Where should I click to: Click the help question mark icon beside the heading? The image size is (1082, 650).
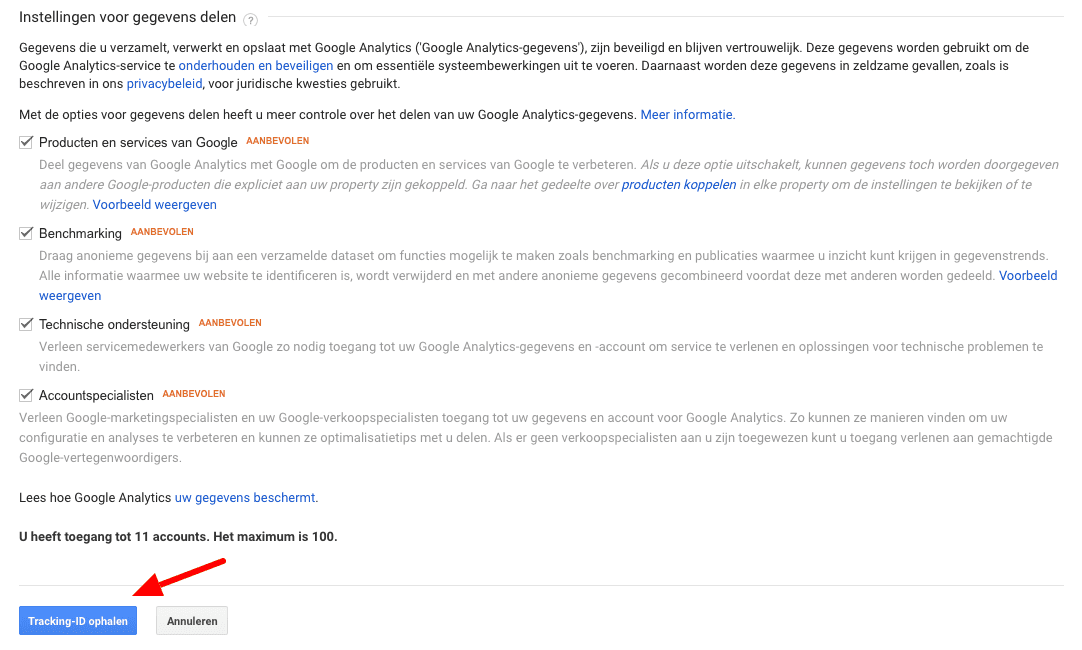tap(251, 20)
